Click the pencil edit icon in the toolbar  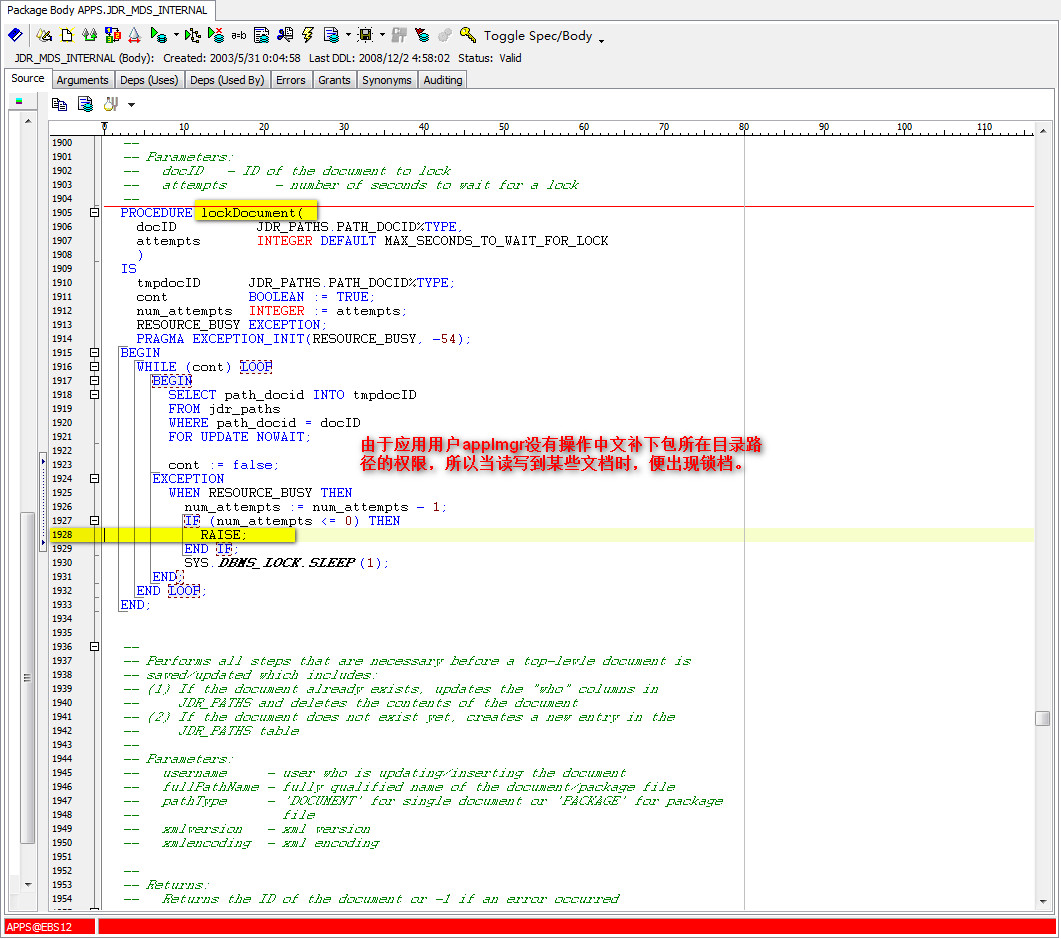coord(45,35)
